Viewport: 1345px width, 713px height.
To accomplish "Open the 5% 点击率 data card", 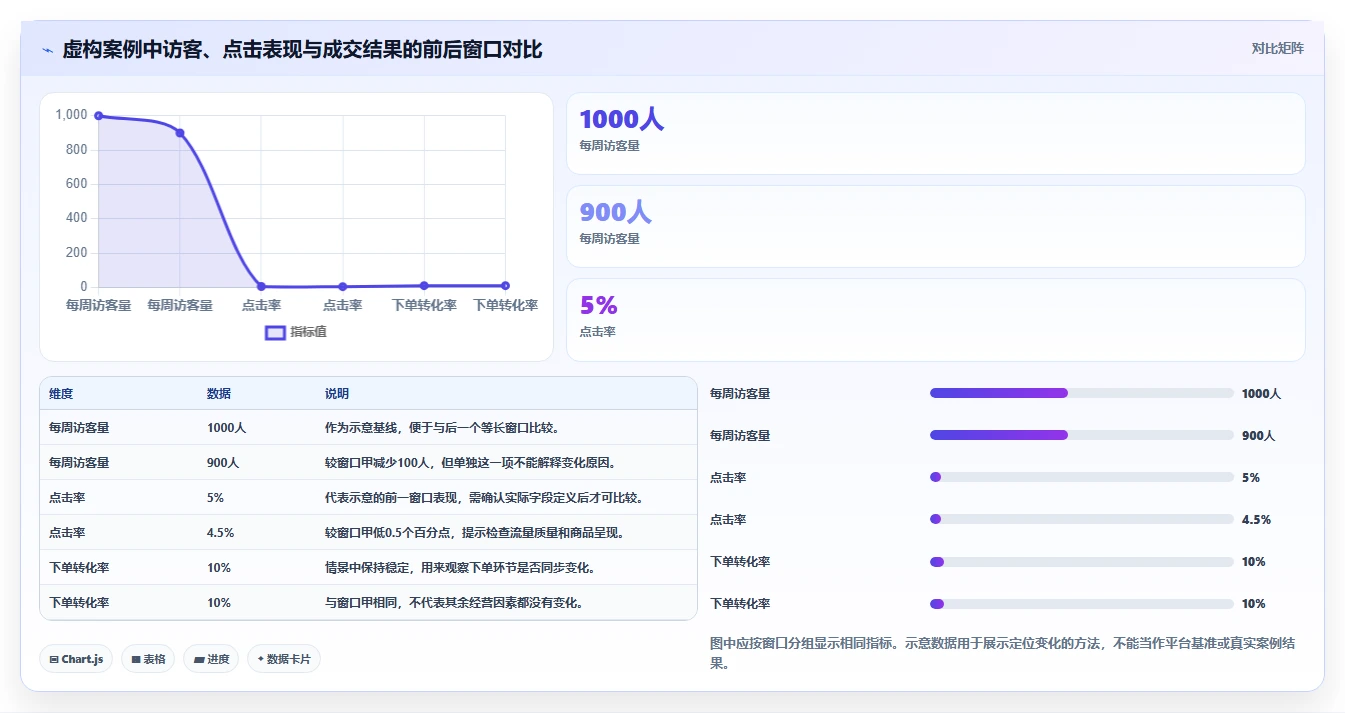I will pyautogui.click(x=936, y=320).
